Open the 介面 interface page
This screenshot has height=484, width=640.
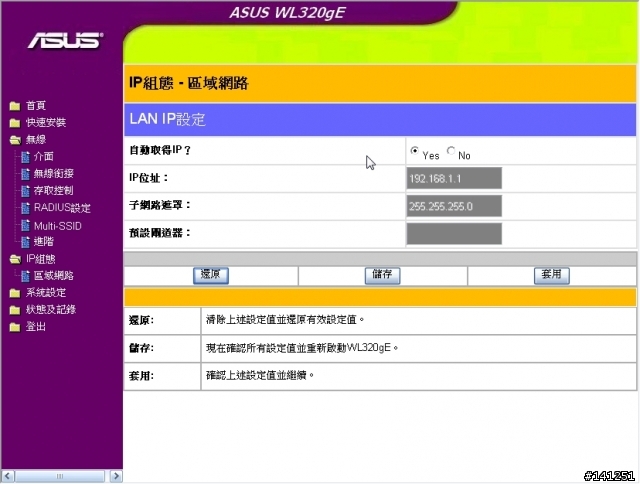click(x=44, y=156)
